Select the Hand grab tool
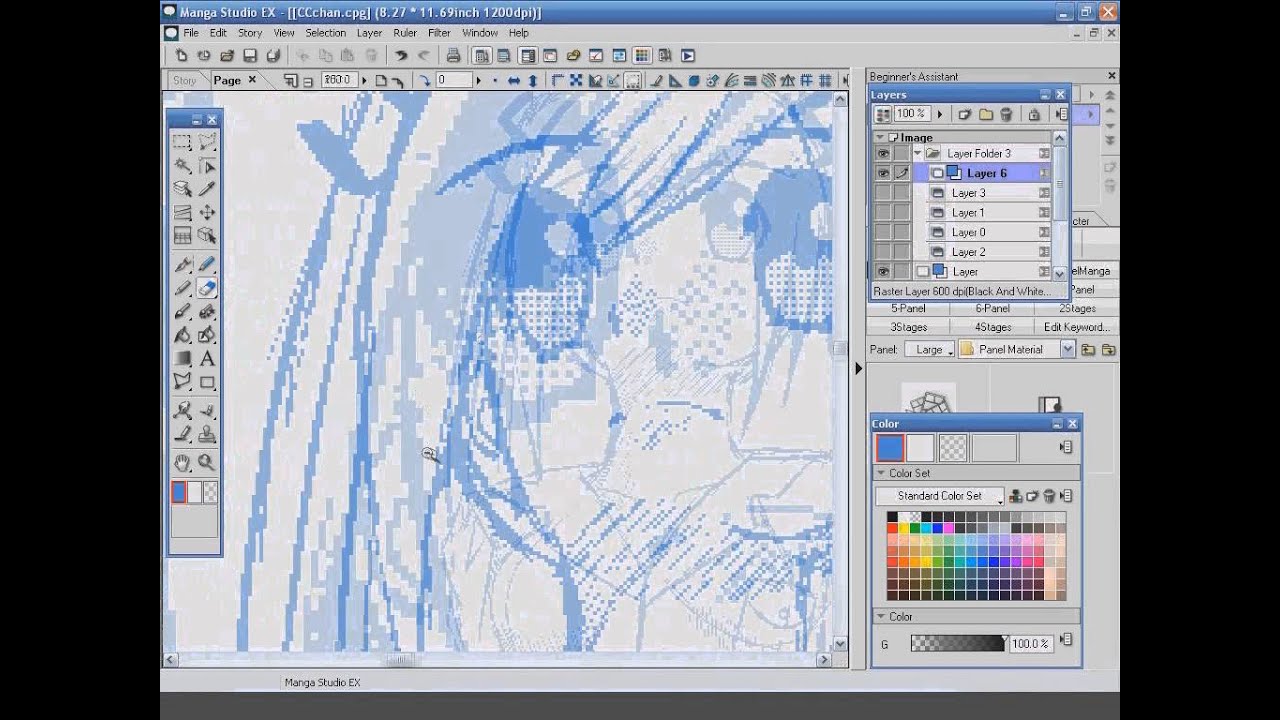This screenshot has width=1280, height=720. tap(182, 462)
